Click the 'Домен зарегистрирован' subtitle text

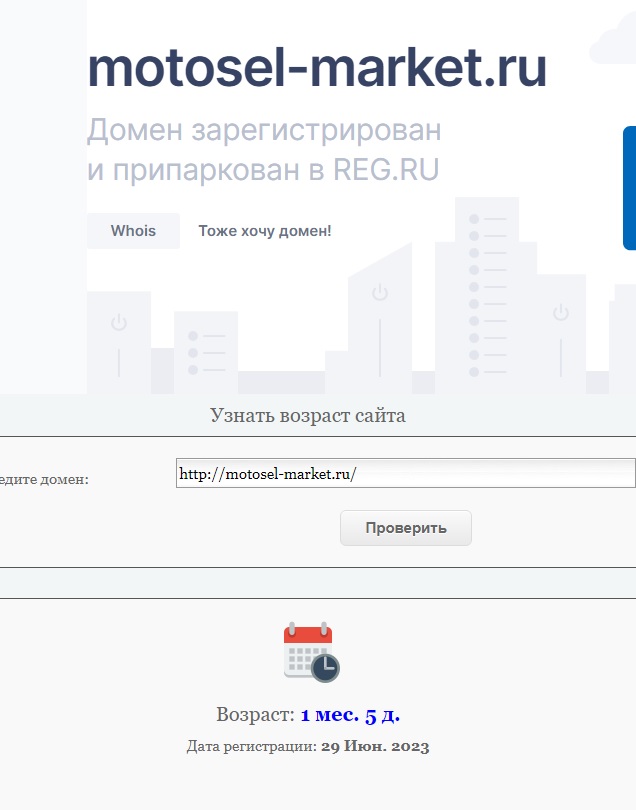pyautogui.click(x=264, y=130)
